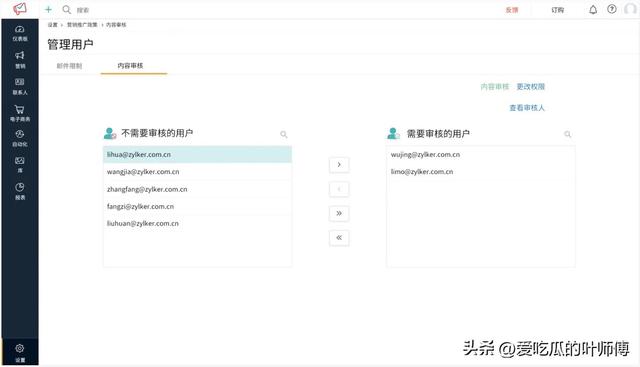Image resolution: width=640 pixels, height=367 pixels.
Task: Select wangjia@zylker.com.cn in the list
Action: pos(198,172)
